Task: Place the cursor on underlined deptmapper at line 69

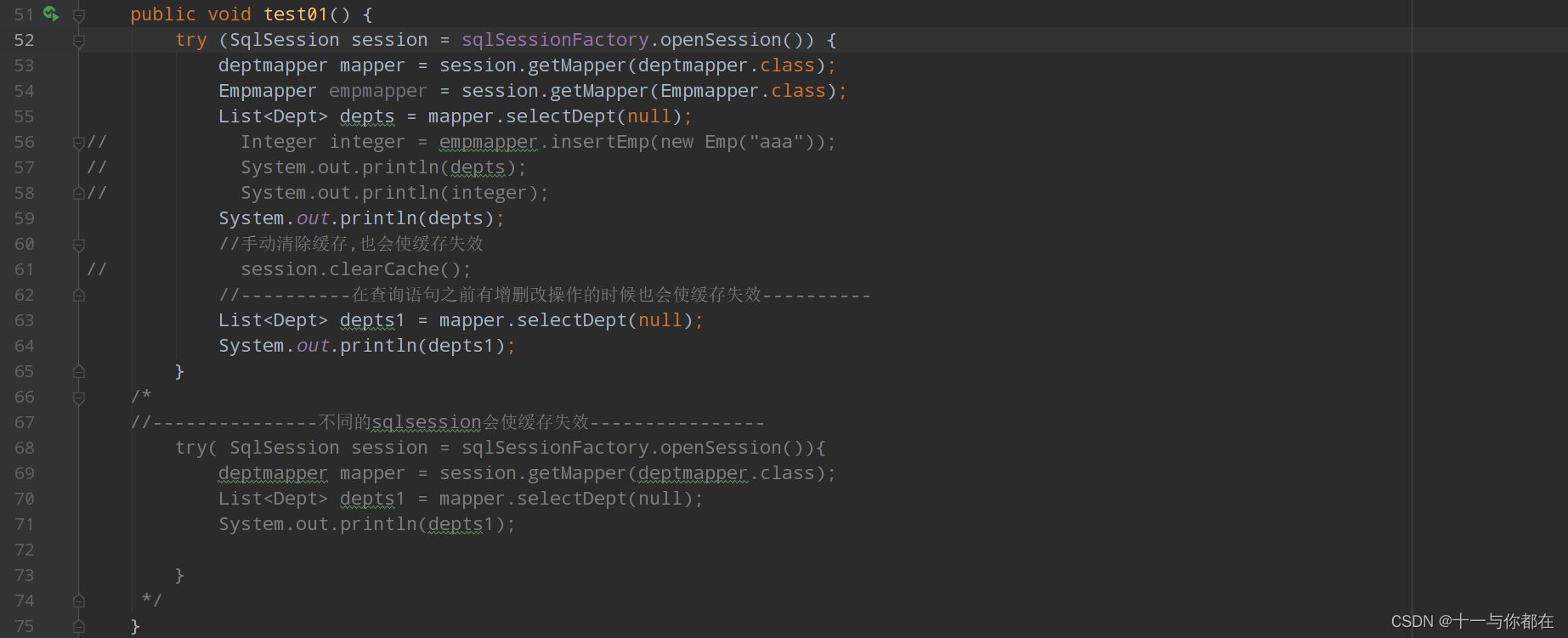Action: (273, 473)
